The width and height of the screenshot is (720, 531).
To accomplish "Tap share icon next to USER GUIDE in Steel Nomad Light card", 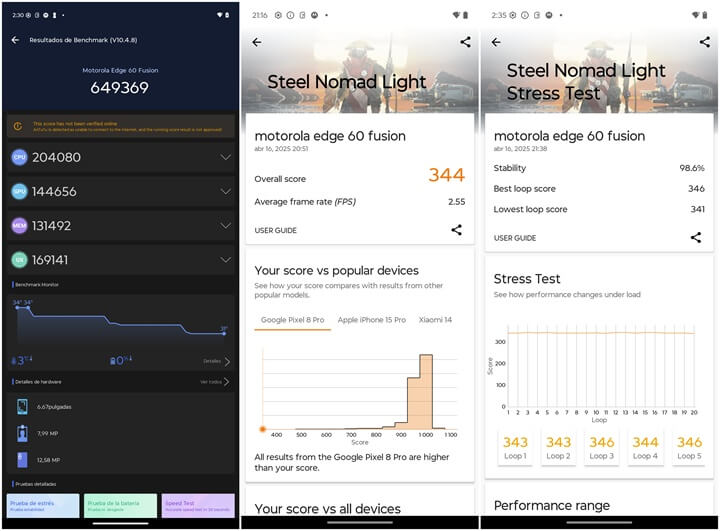I will click(456, 230).
